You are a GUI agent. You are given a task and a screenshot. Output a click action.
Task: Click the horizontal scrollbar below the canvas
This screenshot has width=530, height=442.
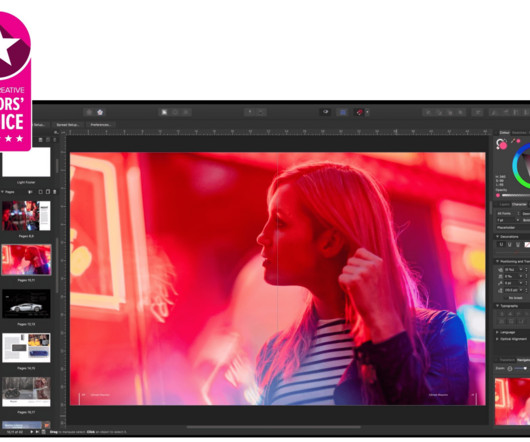[274, 427]
